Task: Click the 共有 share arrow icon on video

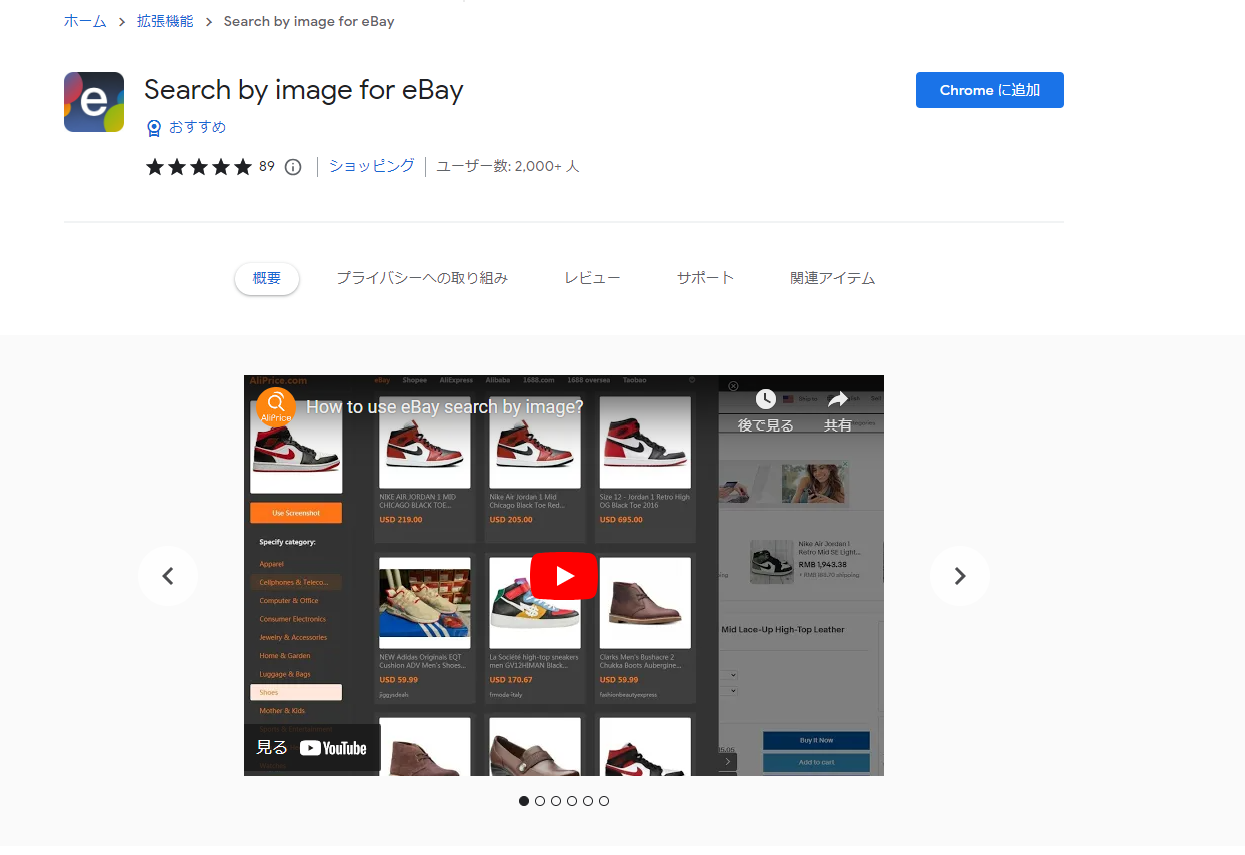Action: [x=838, y=400]
